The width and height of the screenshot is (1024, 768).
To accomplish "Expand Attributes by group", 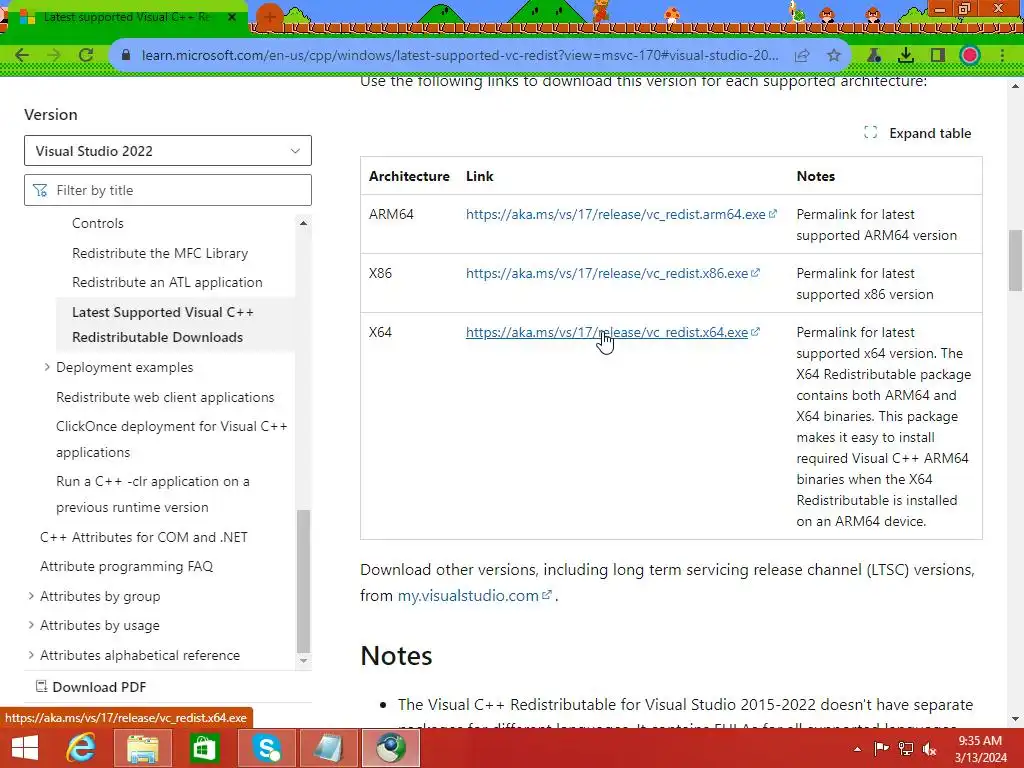I will [x=31, y=596].
